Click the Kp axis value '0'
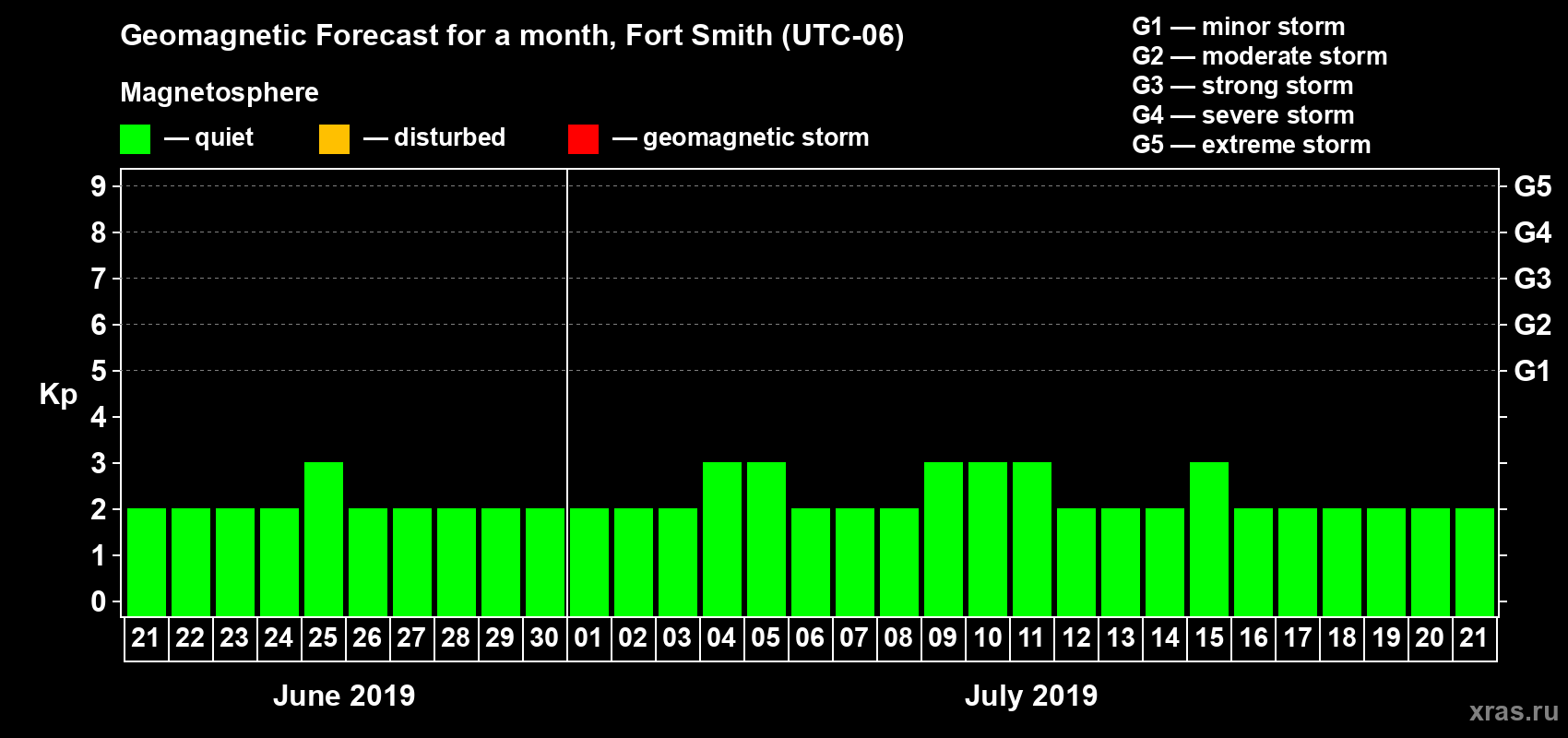1568x738 pixels. tap(99, 601)
